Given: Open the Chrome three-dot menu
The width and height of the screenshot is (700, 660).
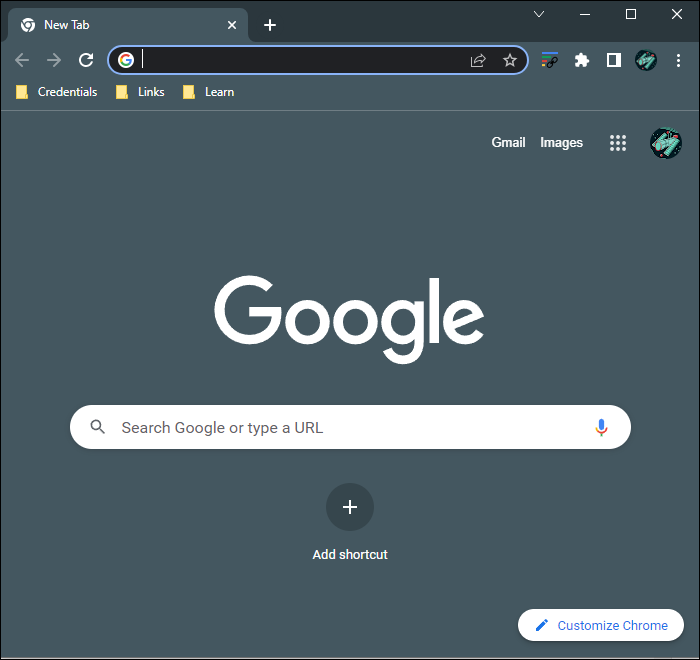Looking at the screenshot, I should tap(678, 60).
